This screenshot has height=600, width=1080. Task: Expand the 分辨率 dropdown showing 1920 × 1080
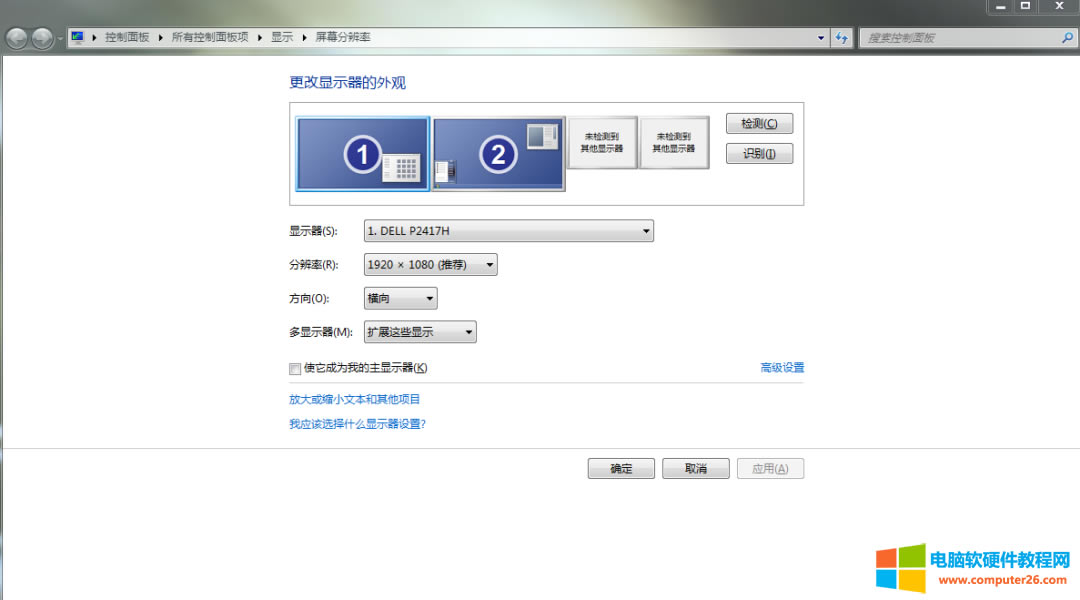click(430, 265)
